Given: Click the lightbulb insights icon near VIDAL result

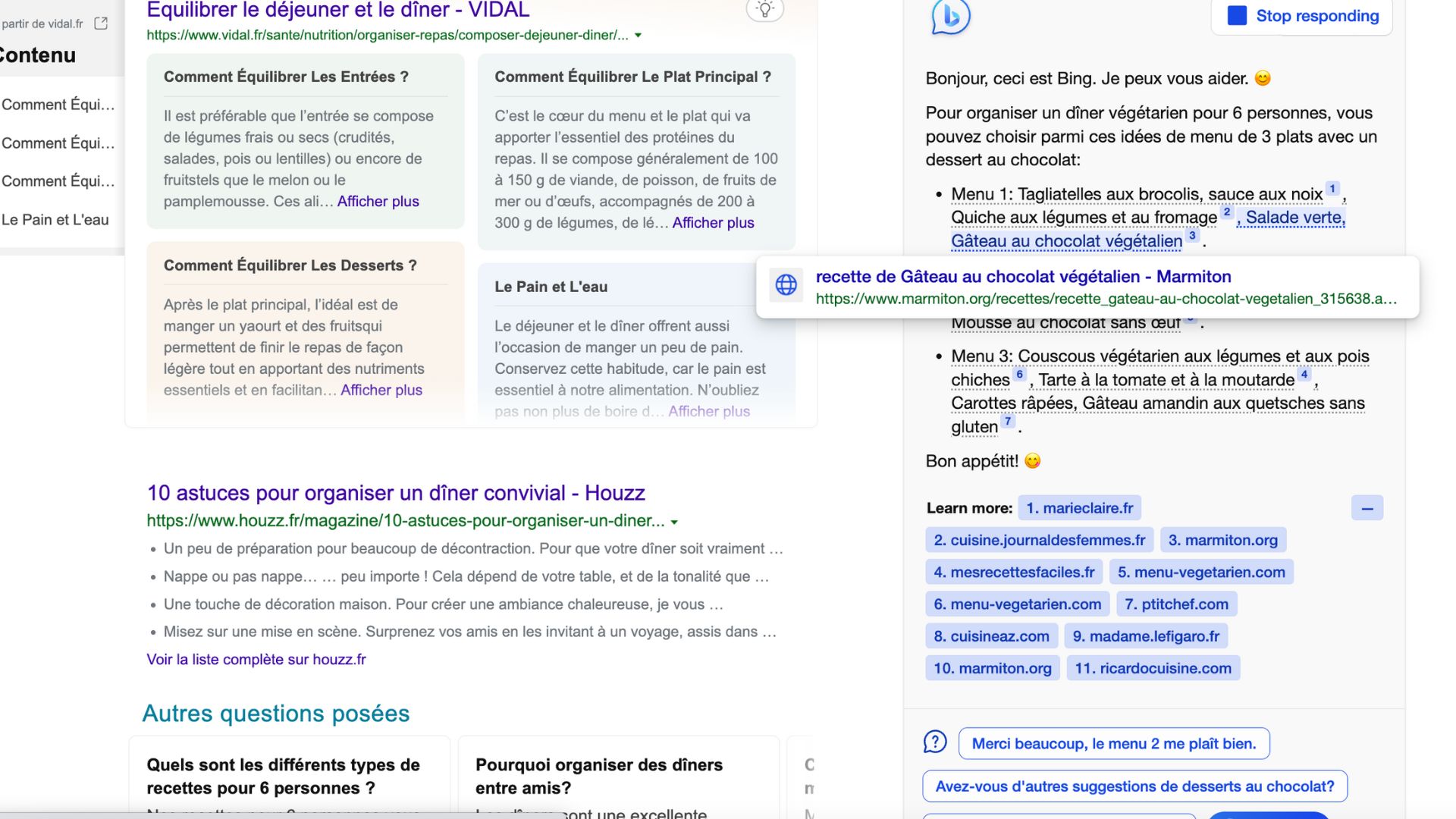Looking at the screenshot, I should pyautogui.click(x=764, y=9).
